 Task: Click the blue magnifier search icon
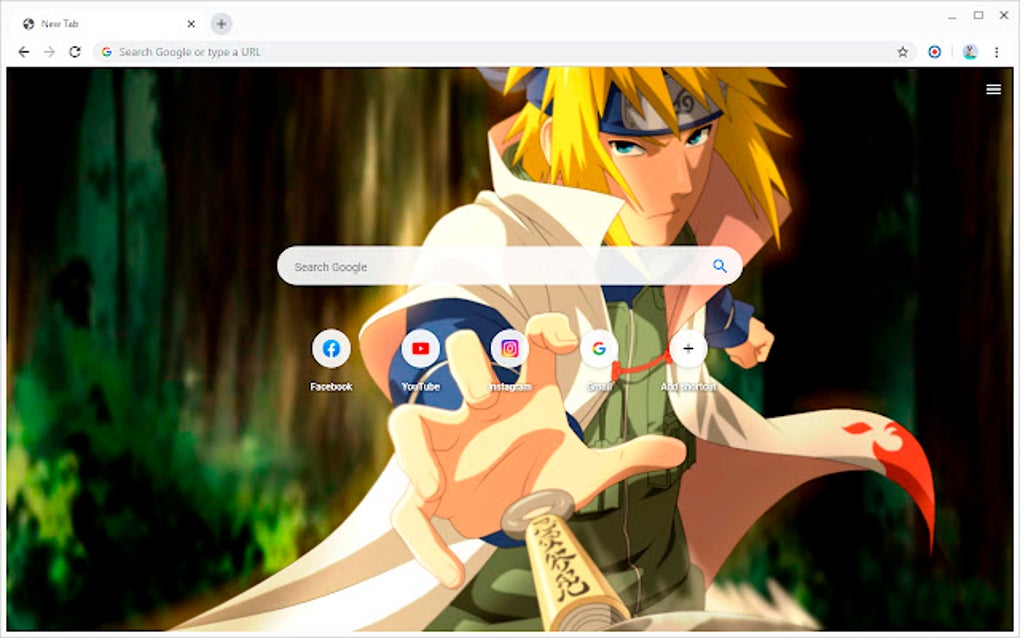[719, 266]
